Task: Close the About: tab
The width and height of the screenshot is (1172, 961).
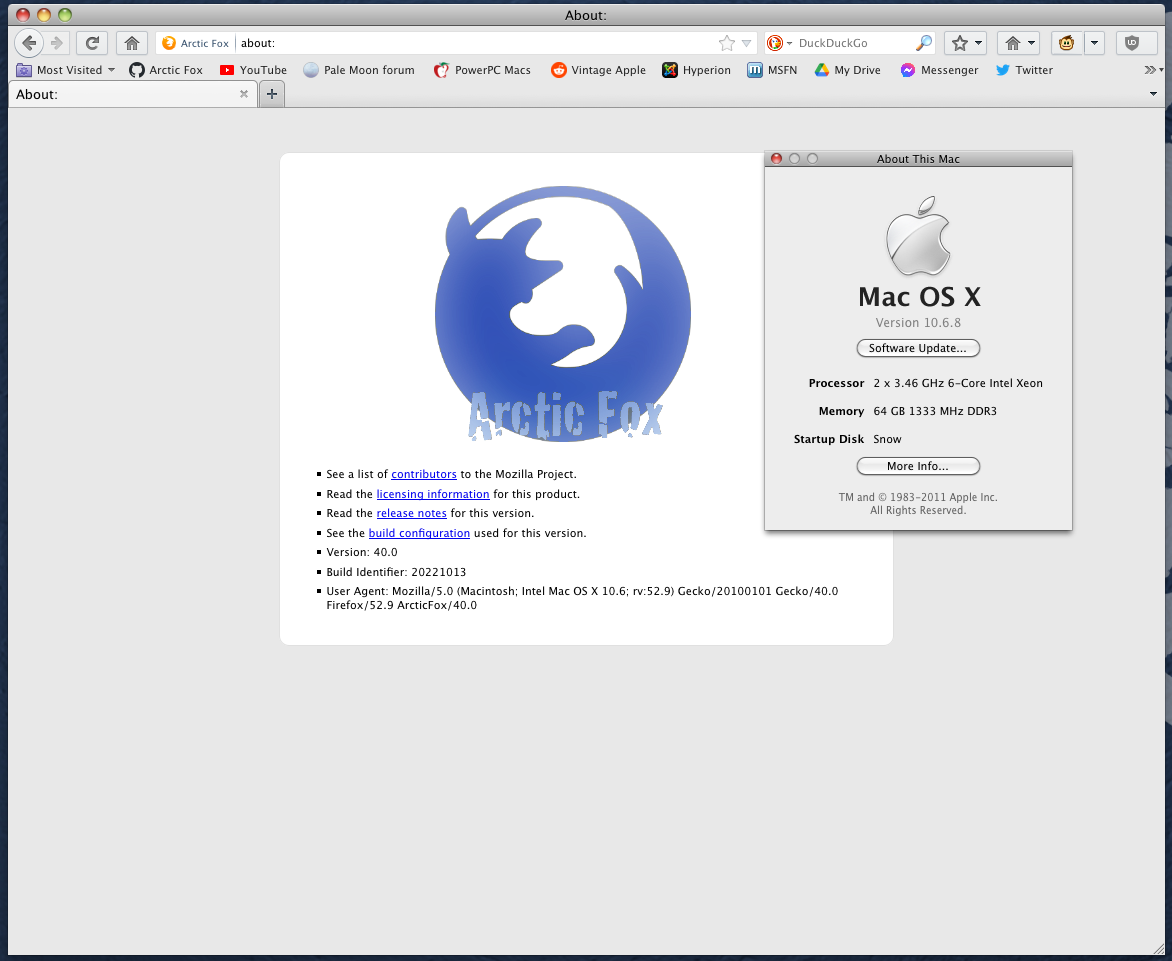Action: (244, 94)
